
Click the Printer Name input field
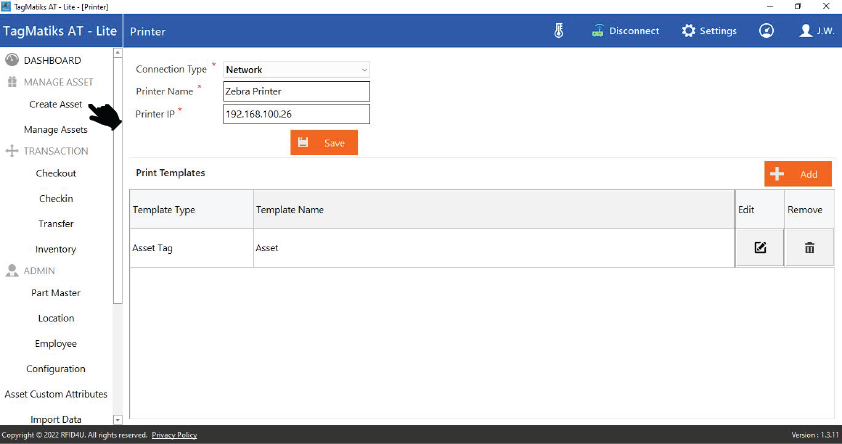point(296,92)
